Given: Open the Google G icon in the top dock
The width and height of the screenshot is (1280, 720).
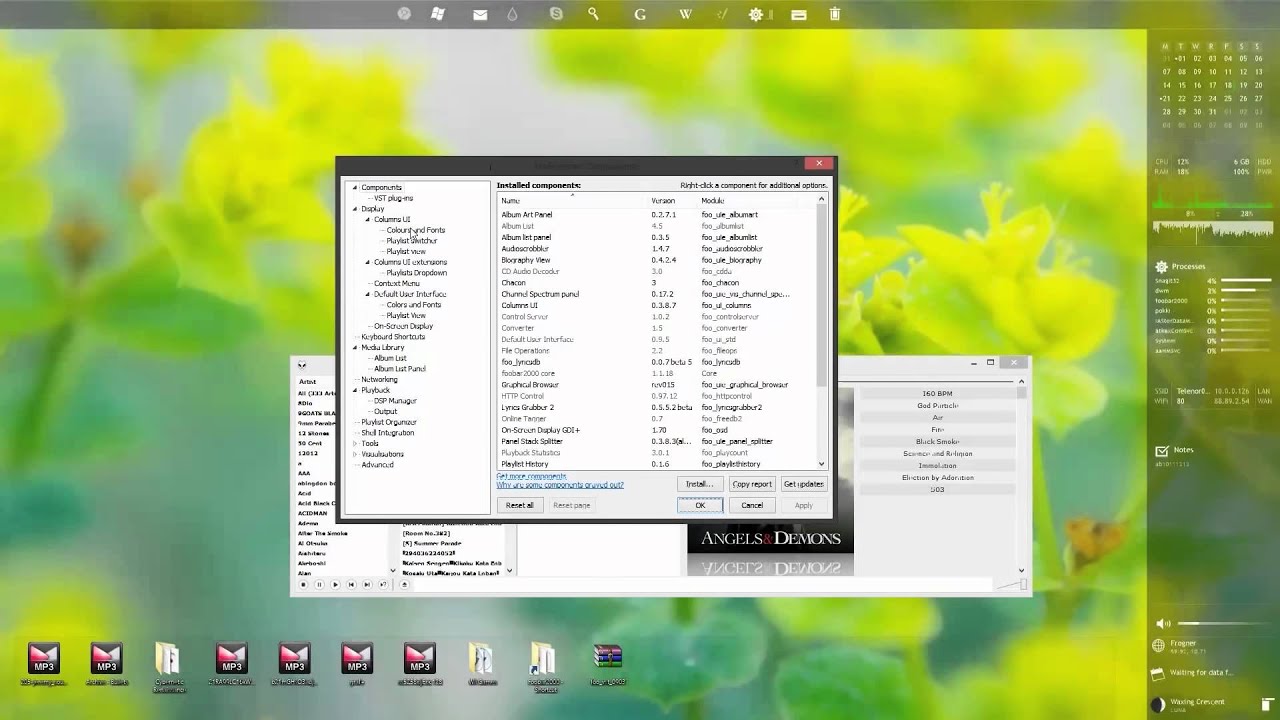Looking at the screenshot, I should pos(640,14).
